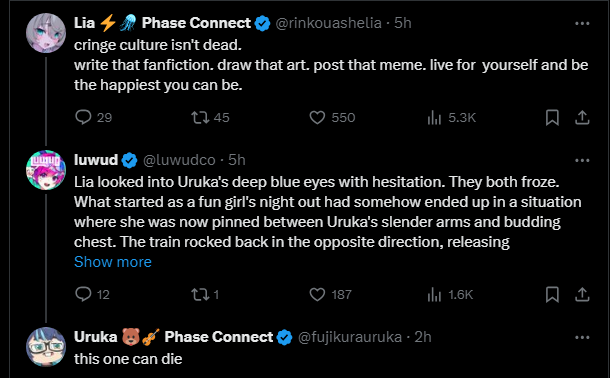Share Lia's tweet via share icon
Viewport: 610px width, 378px height.
click(x=582, y=117)
